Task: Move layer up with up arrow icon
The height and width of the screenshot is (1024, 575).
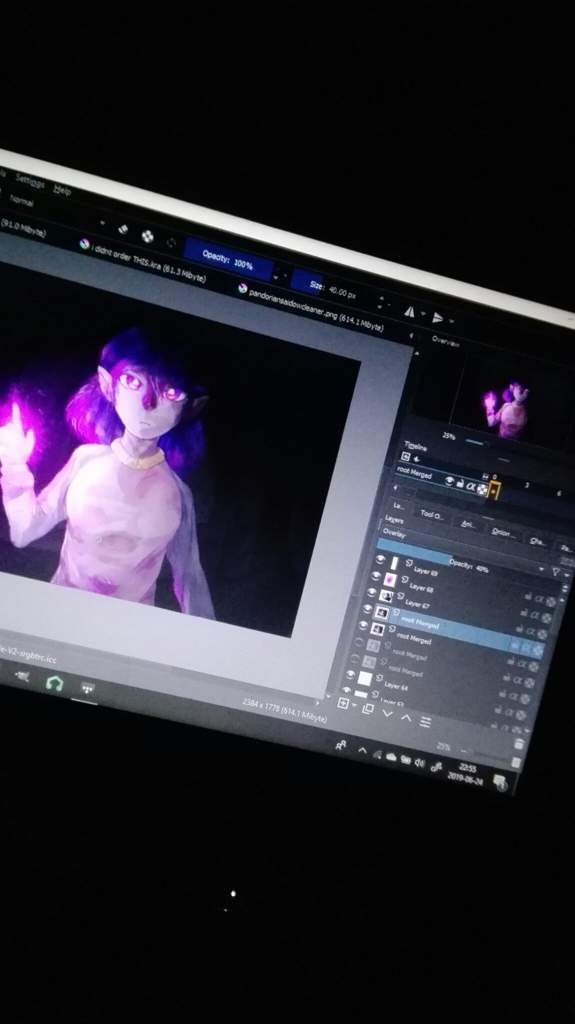Action: [x=406, y=718]
